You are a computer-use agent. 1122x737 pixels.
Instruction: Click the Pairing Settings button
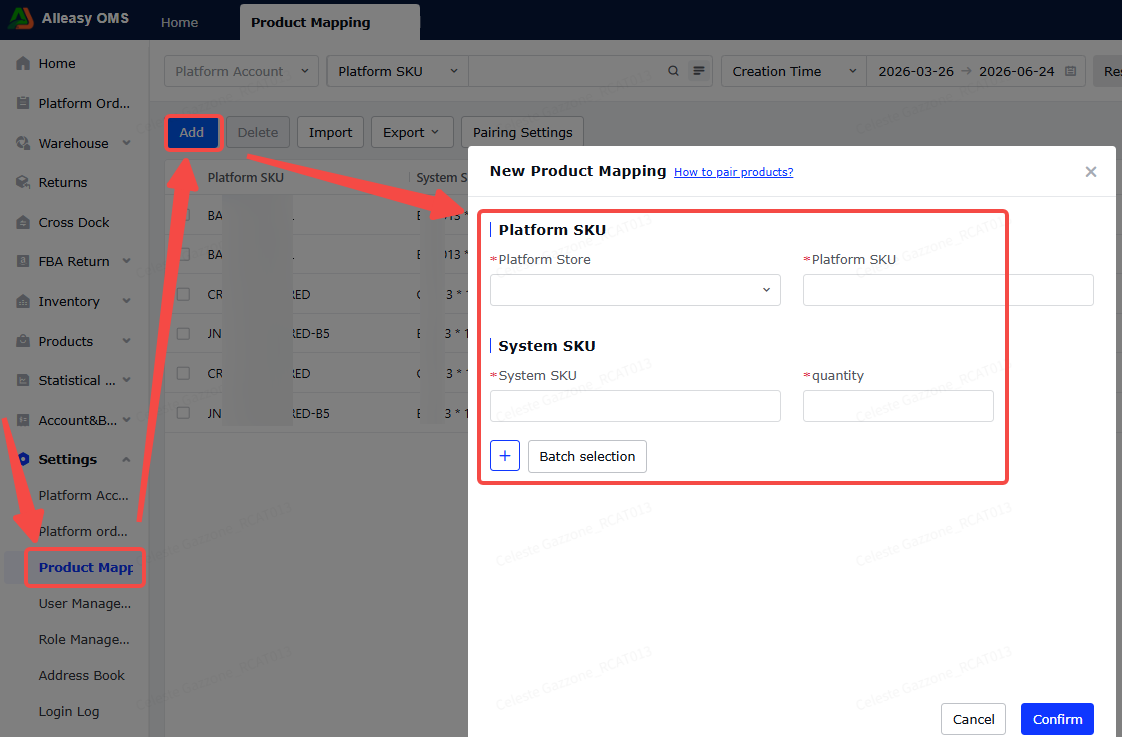pos(522,132)
